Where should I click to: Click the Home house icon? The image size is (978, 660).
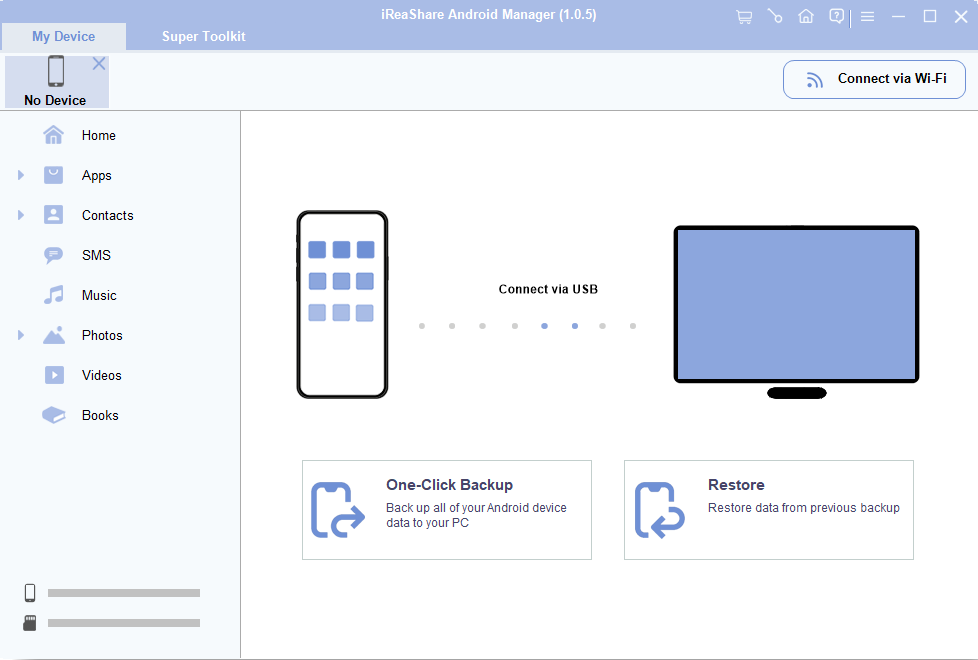coord(54,135)
